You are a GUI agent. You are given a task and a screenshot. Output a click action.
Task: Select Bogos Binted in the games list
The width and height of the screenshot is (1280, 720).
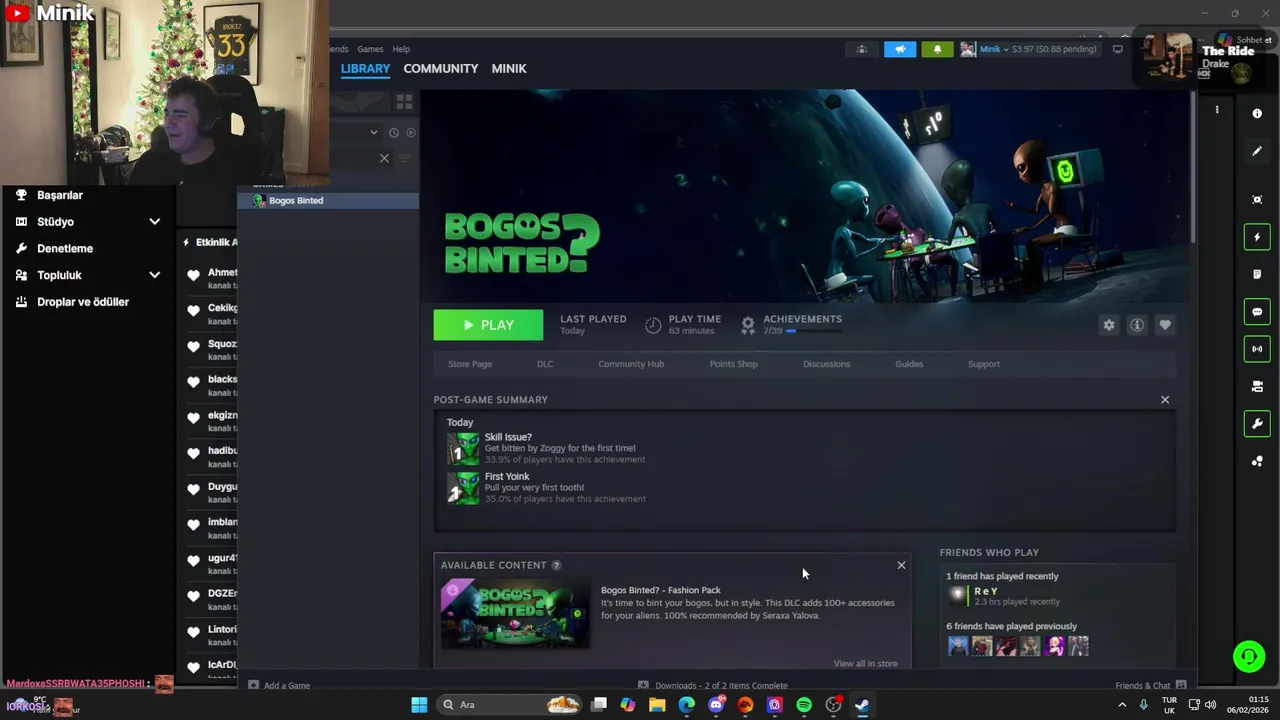[x=328, y=201]
